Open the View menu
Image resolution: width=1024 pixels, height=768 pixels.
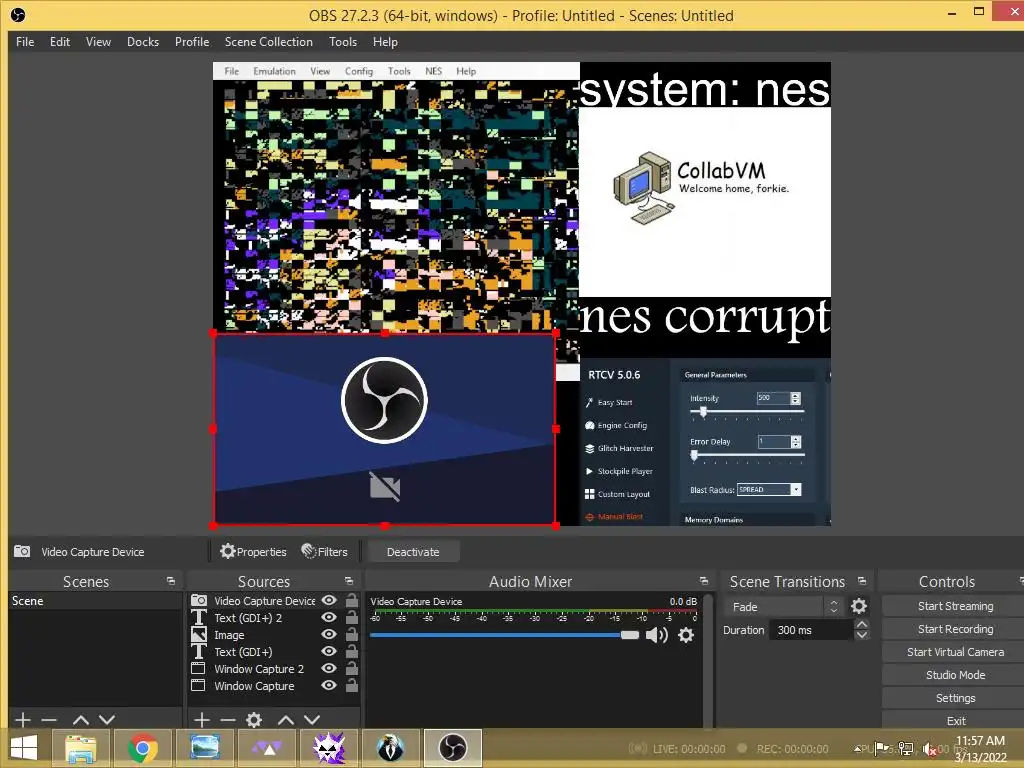pos(99,42)
